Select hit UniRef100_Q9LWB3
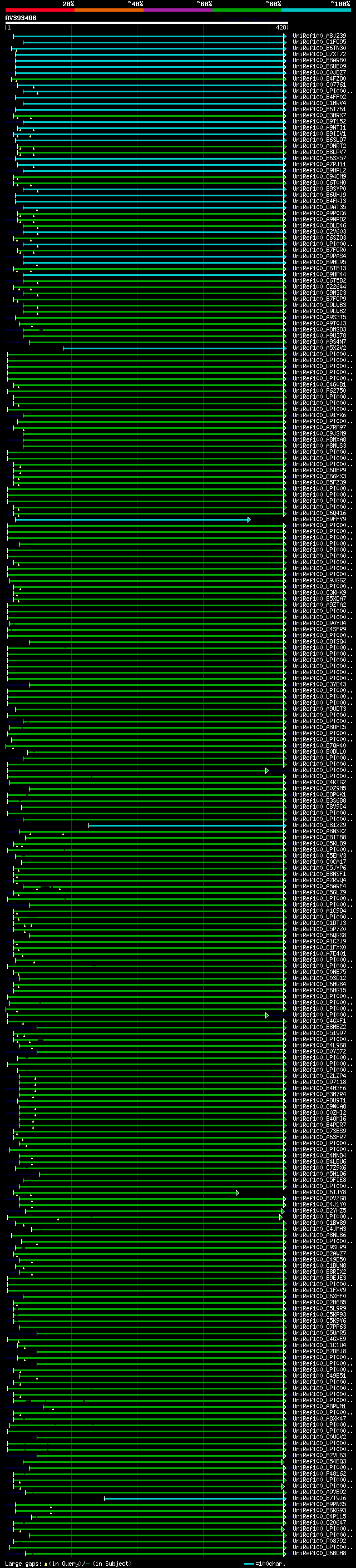The width and height of the screenshot is (356, 1568). coord(319,305)
